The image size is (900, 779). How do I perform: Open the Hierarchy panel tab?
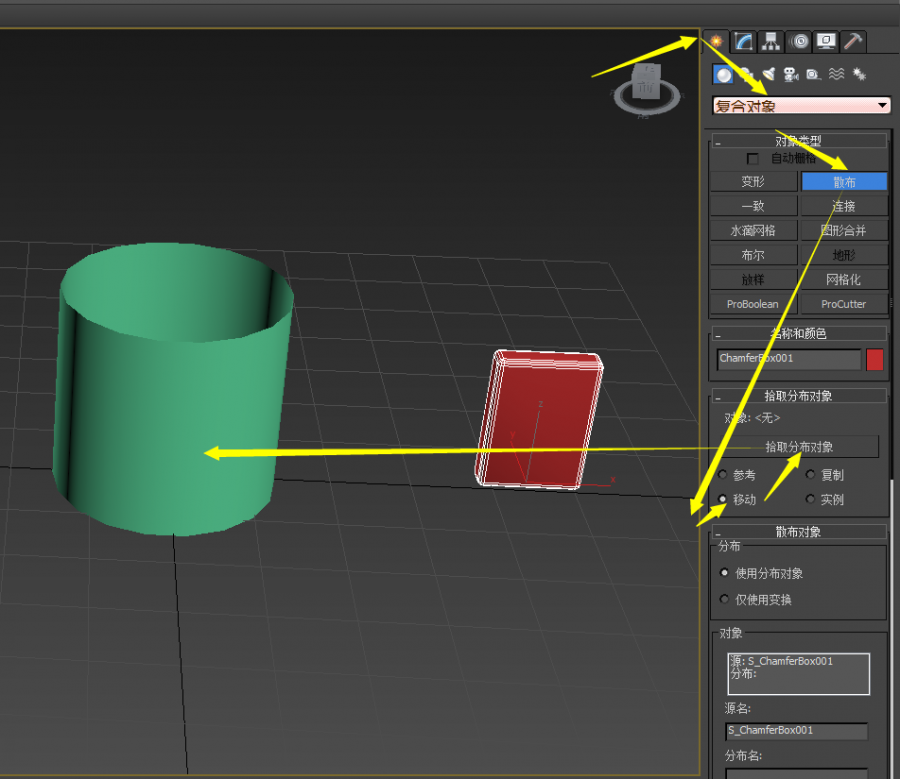[771, 41]
